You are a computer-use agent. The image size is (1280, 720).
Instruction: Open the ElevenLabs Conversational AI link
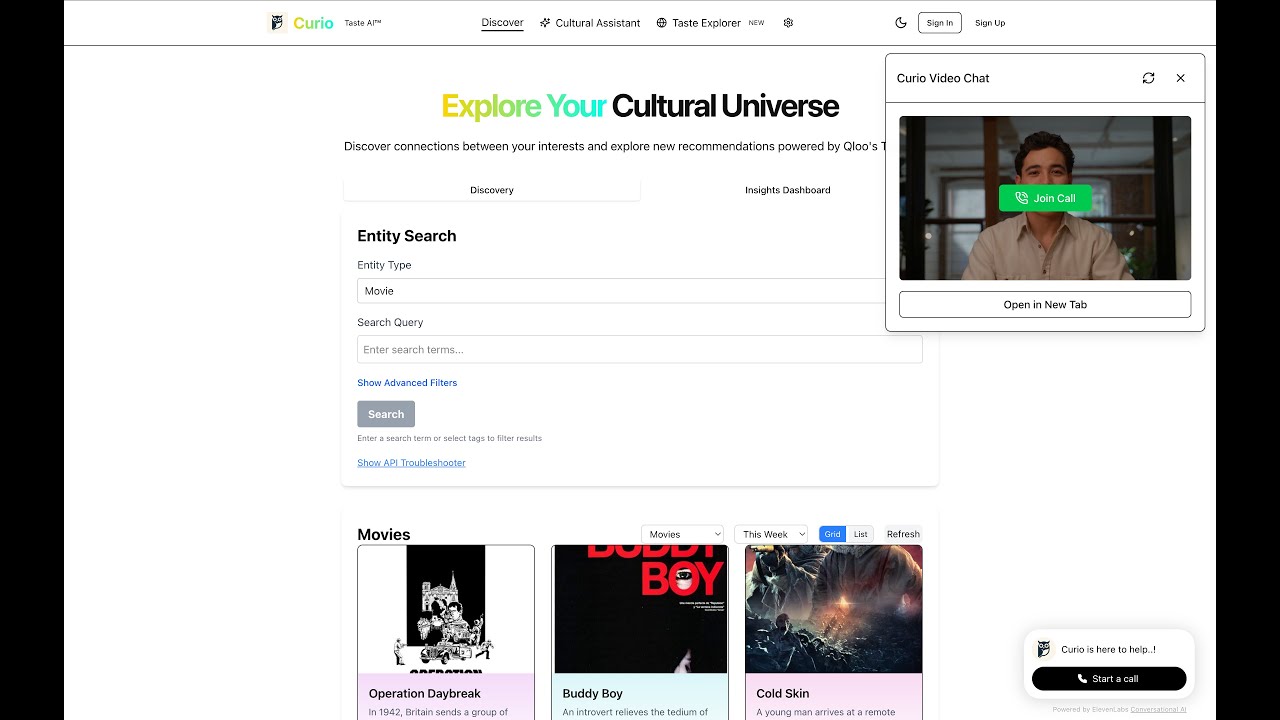tap(1158, 710)
